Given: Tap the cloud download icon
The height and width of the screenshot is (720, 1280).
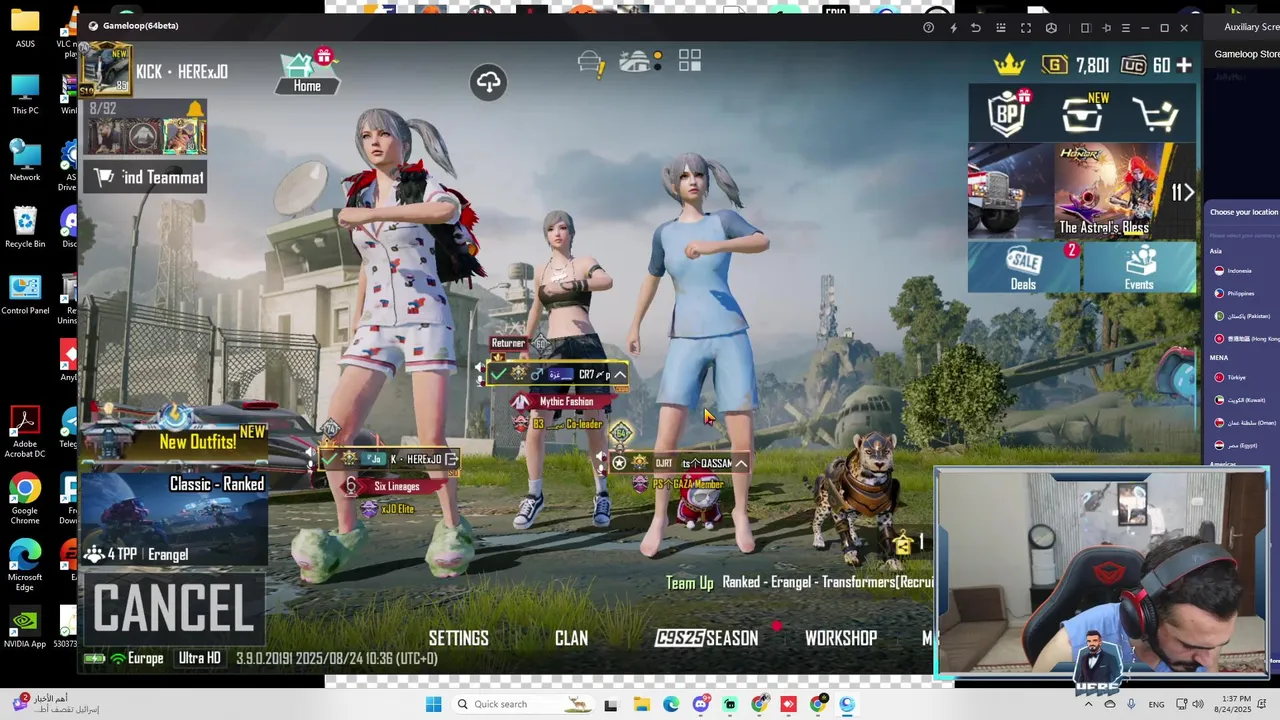Looking at the screenshot, I should click(488, 82).
